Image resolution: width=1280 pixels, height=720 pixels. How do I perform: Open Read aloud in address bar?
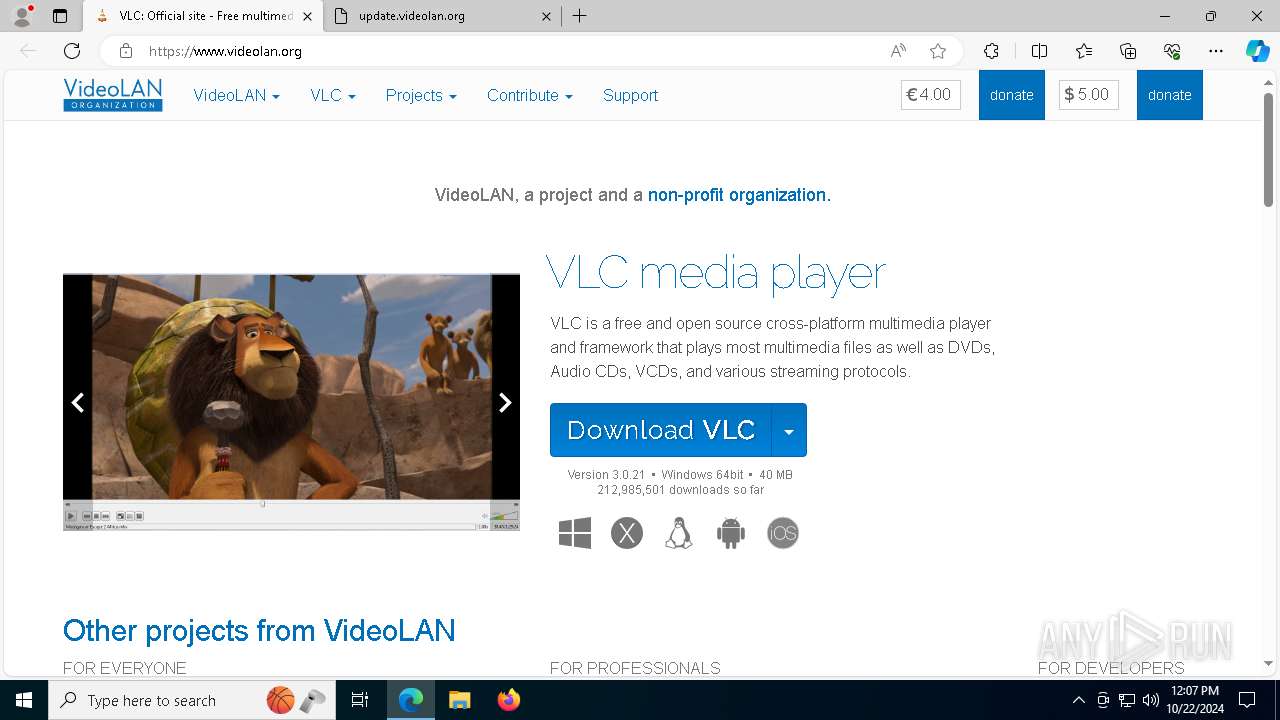coord(898,51)
